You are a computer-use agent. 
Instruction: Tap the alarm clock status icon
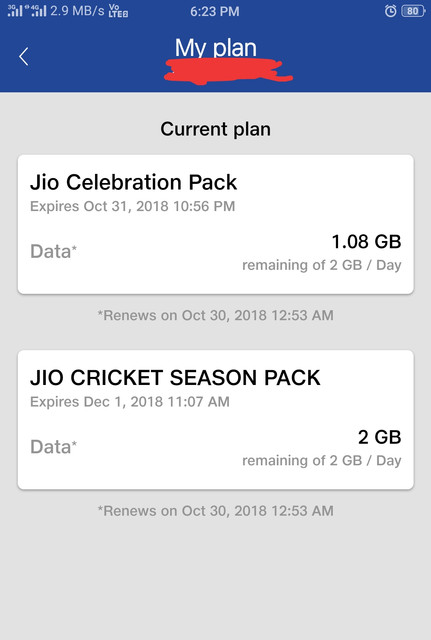pyautogui.click(x=390, y=11)
